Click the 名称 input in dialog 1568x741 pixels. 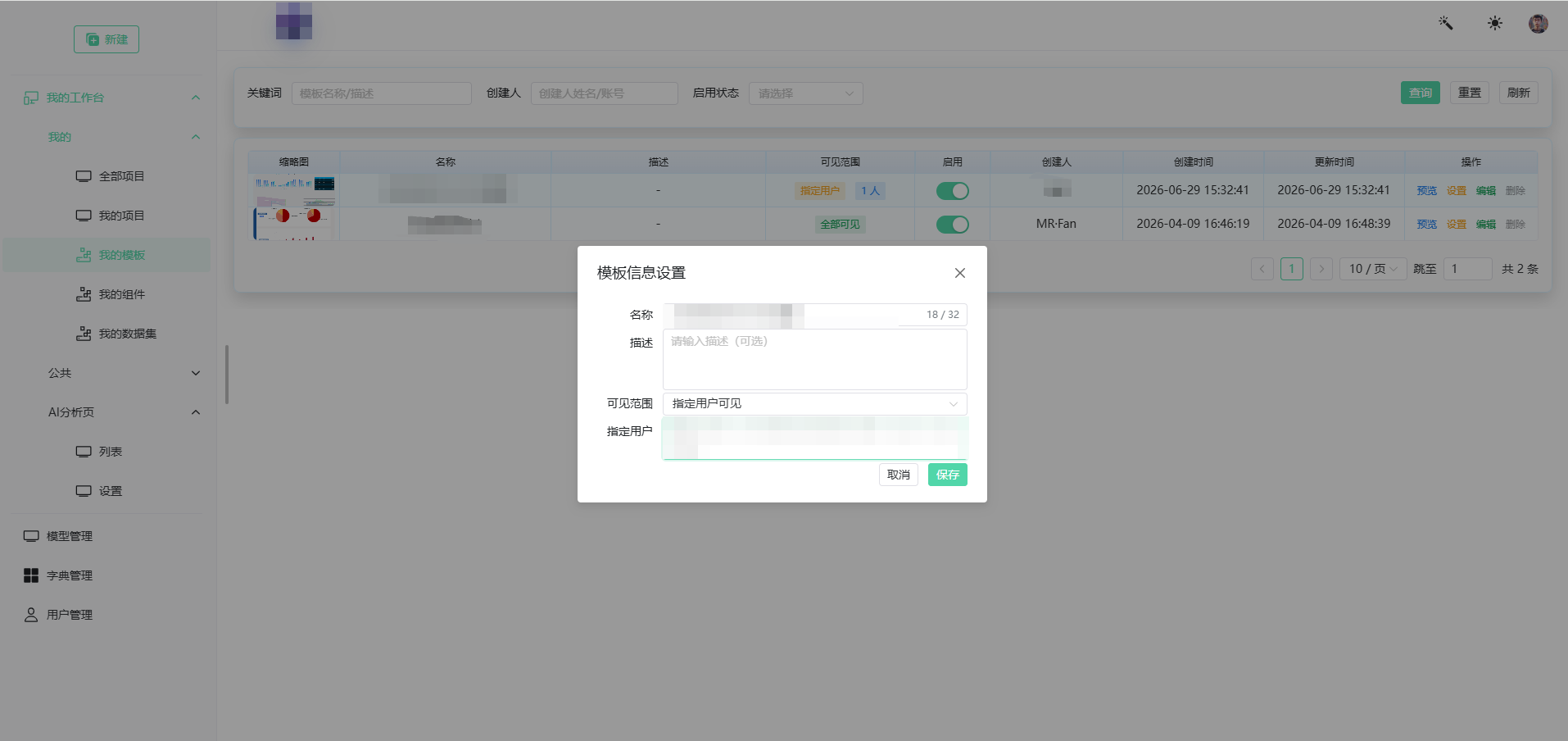pyautogui.click(x=815, y=315)
